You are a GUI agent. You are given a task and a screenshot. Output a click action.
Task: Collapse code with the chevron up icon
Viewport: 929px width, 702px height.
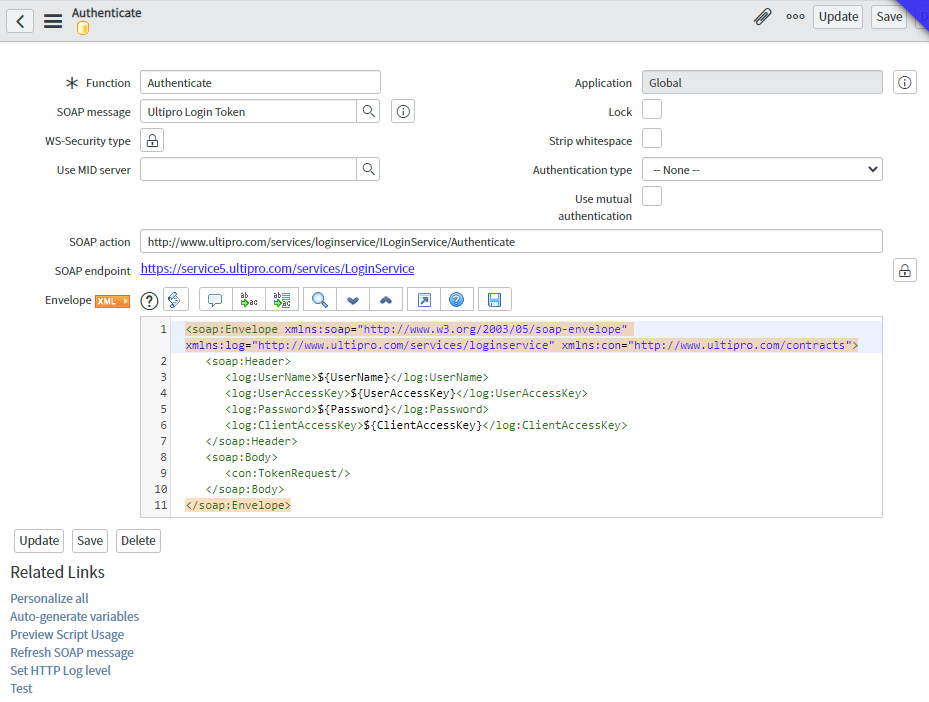coord(385,299)
